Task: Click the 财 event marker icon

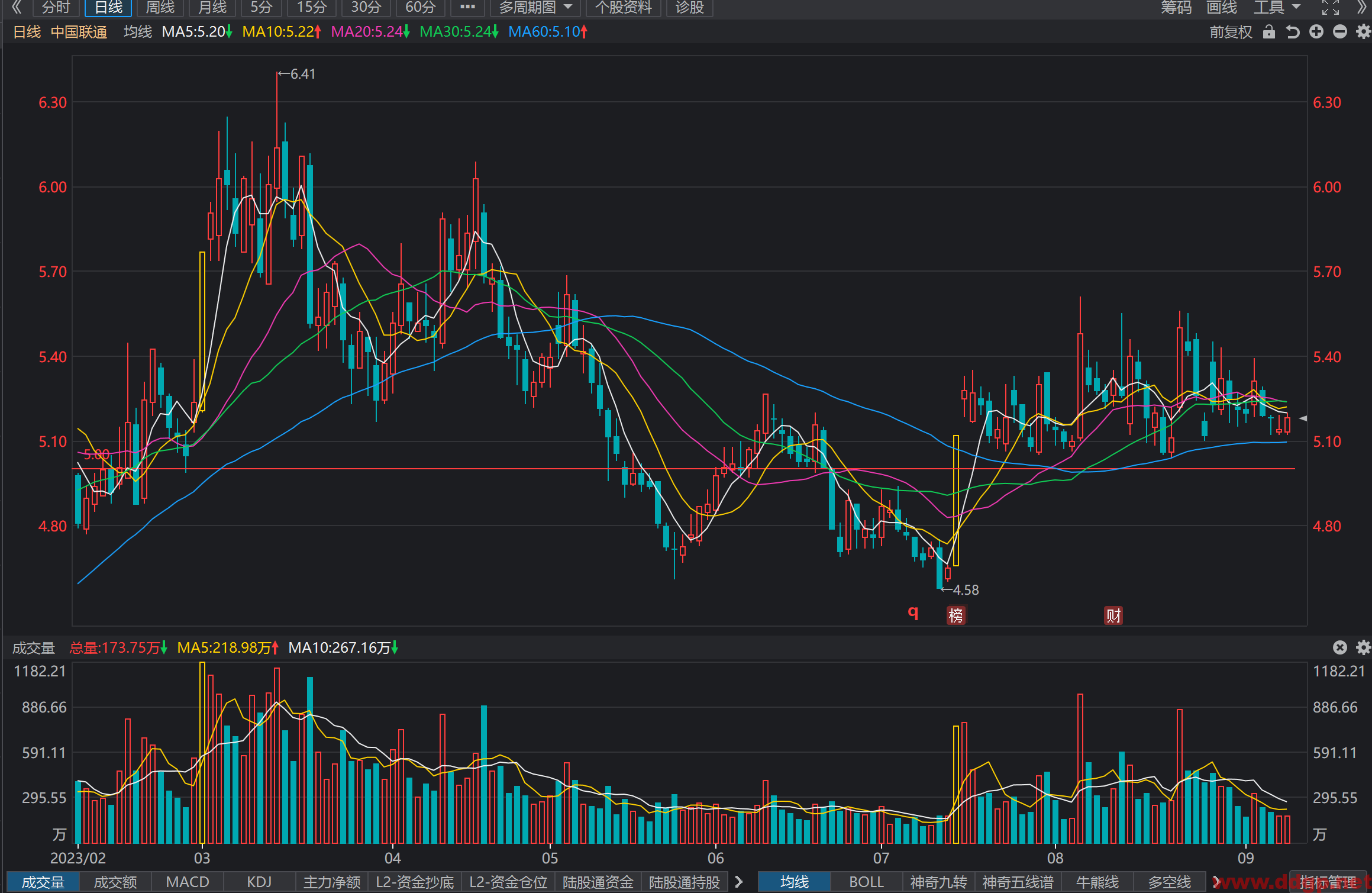Action: [x=1113, y=615]
